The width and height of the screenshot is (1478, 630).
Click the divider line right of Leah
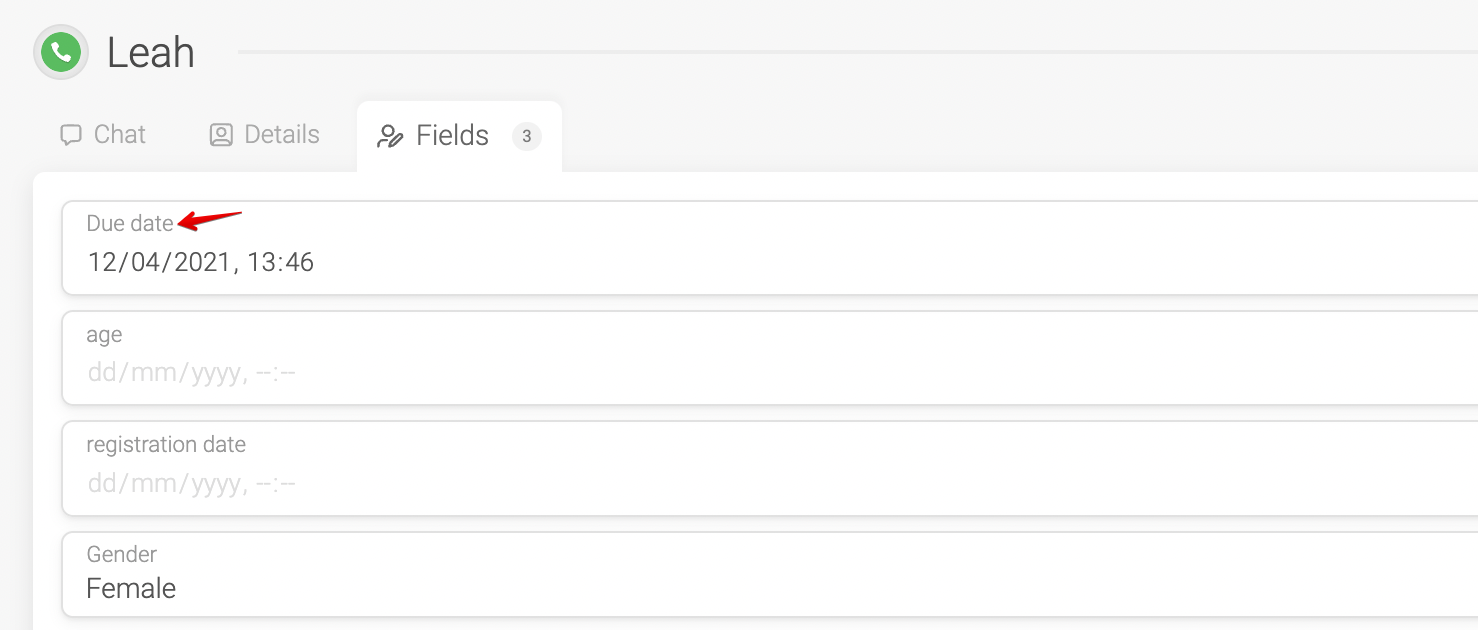(858, 52)
